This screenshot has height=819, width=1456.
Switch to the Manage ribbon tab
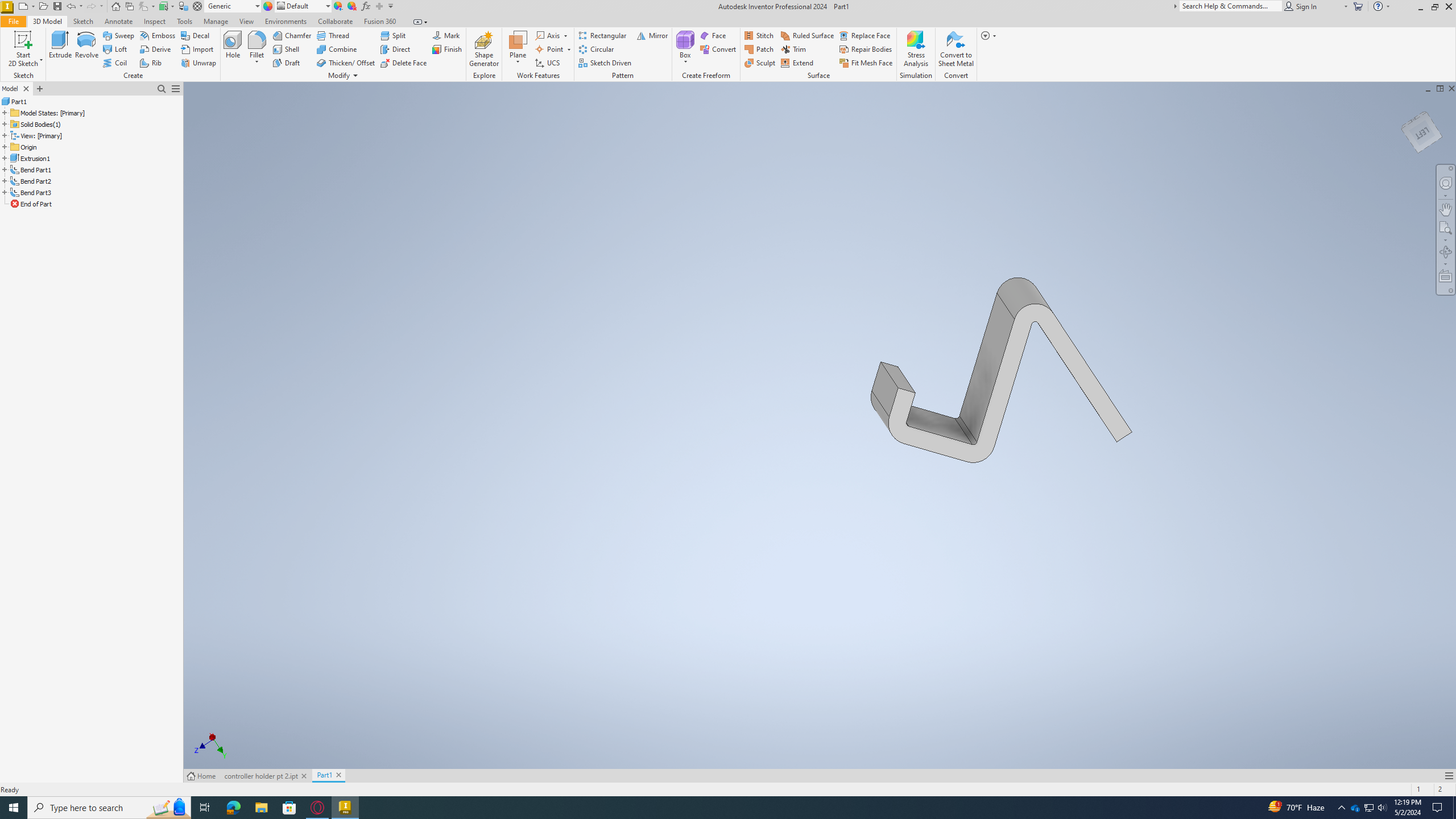[x=216, y=21]
